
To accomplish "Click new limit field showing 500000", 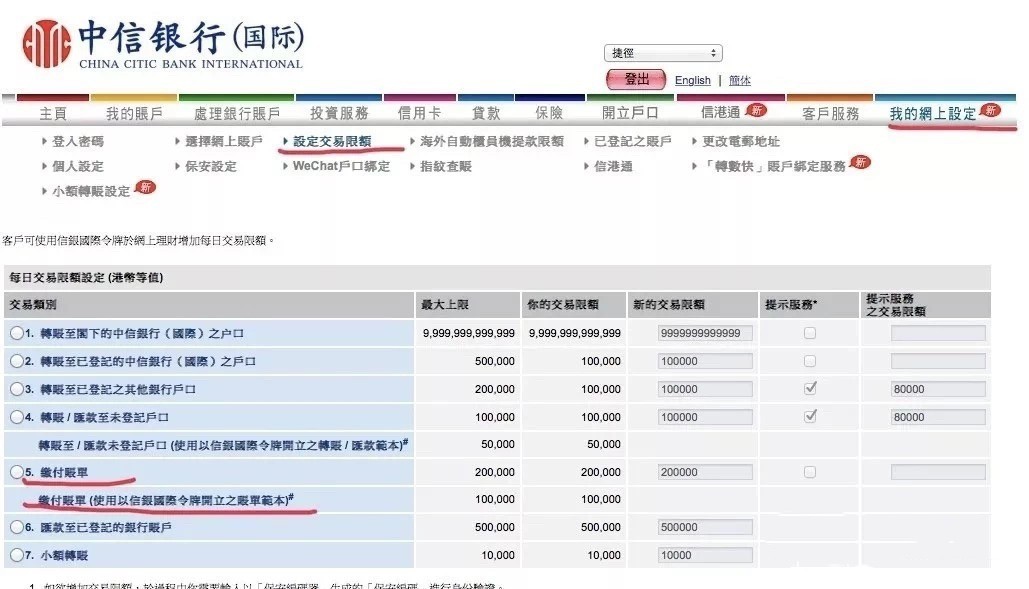I will [705, 527].
